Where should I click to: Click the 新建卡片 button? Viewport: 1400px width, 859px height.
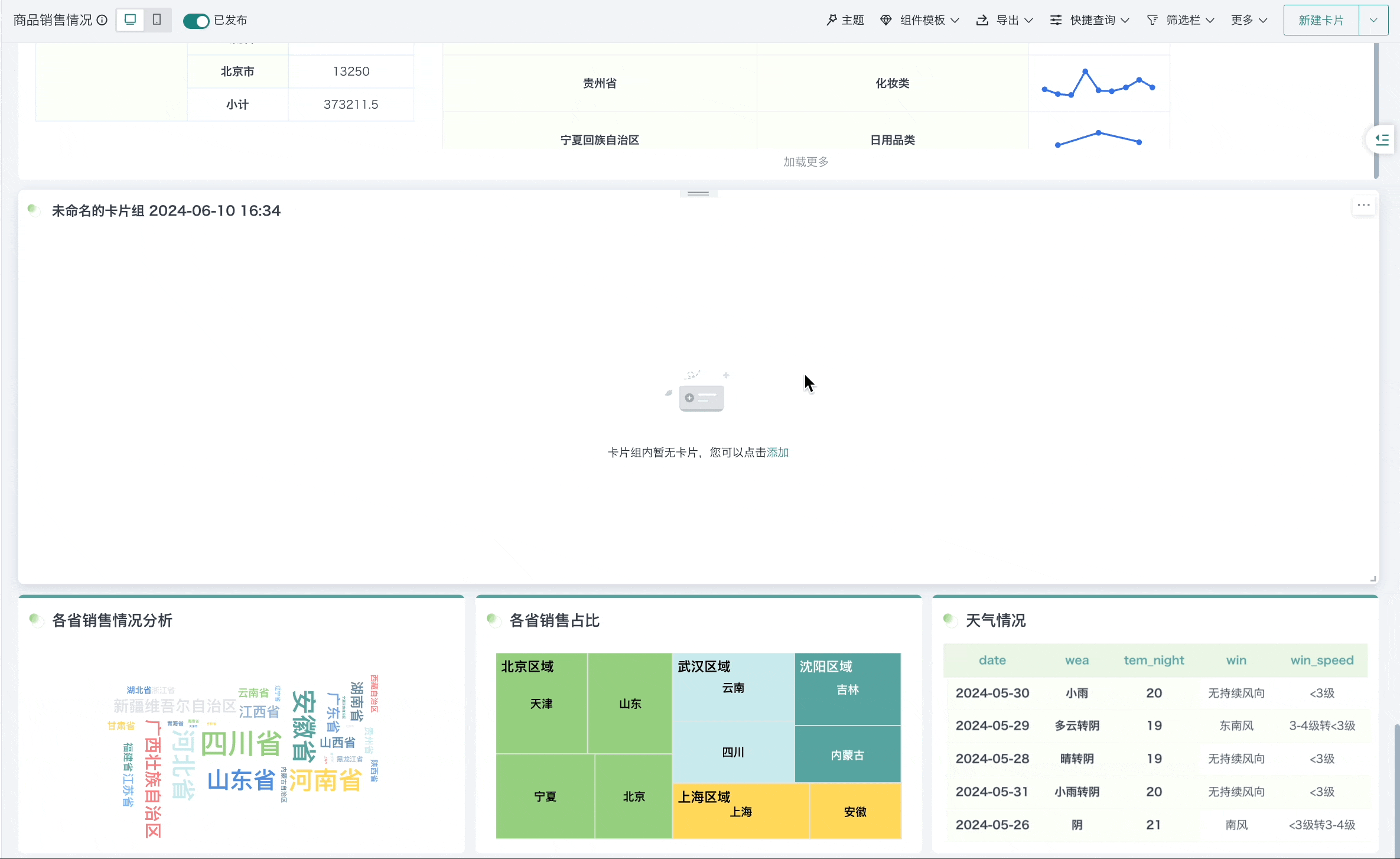pyautogui.click(x=1321, y=20)
